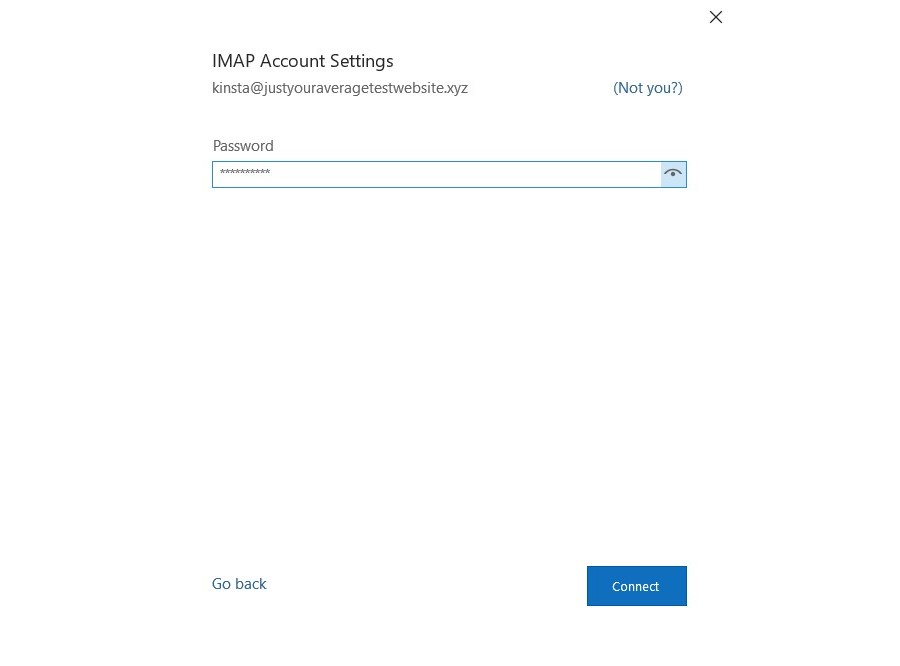The height and width of the screenshot is (666, 900).
Task: Dismiss the dialog with the X icon
Action: tap(715, 17)
